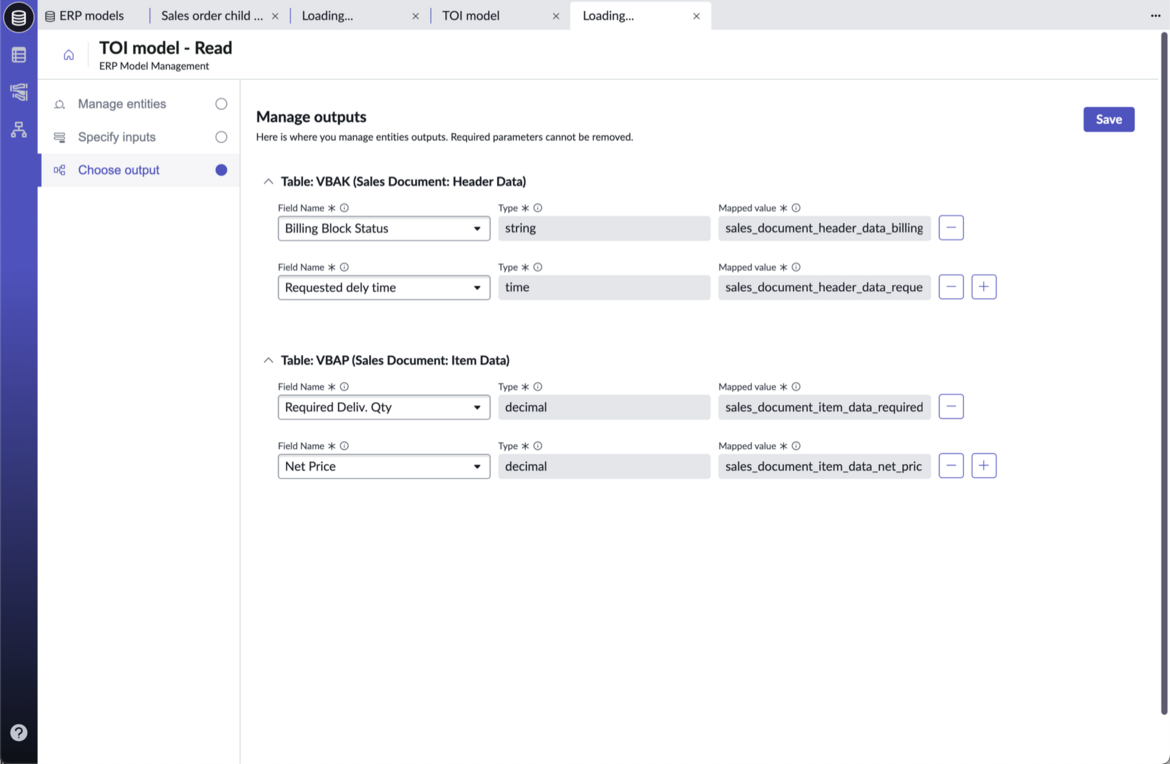Screen dimensions: 1170x764
Task: Show Mapped value info in Net Price row
Action: point(796,446)
